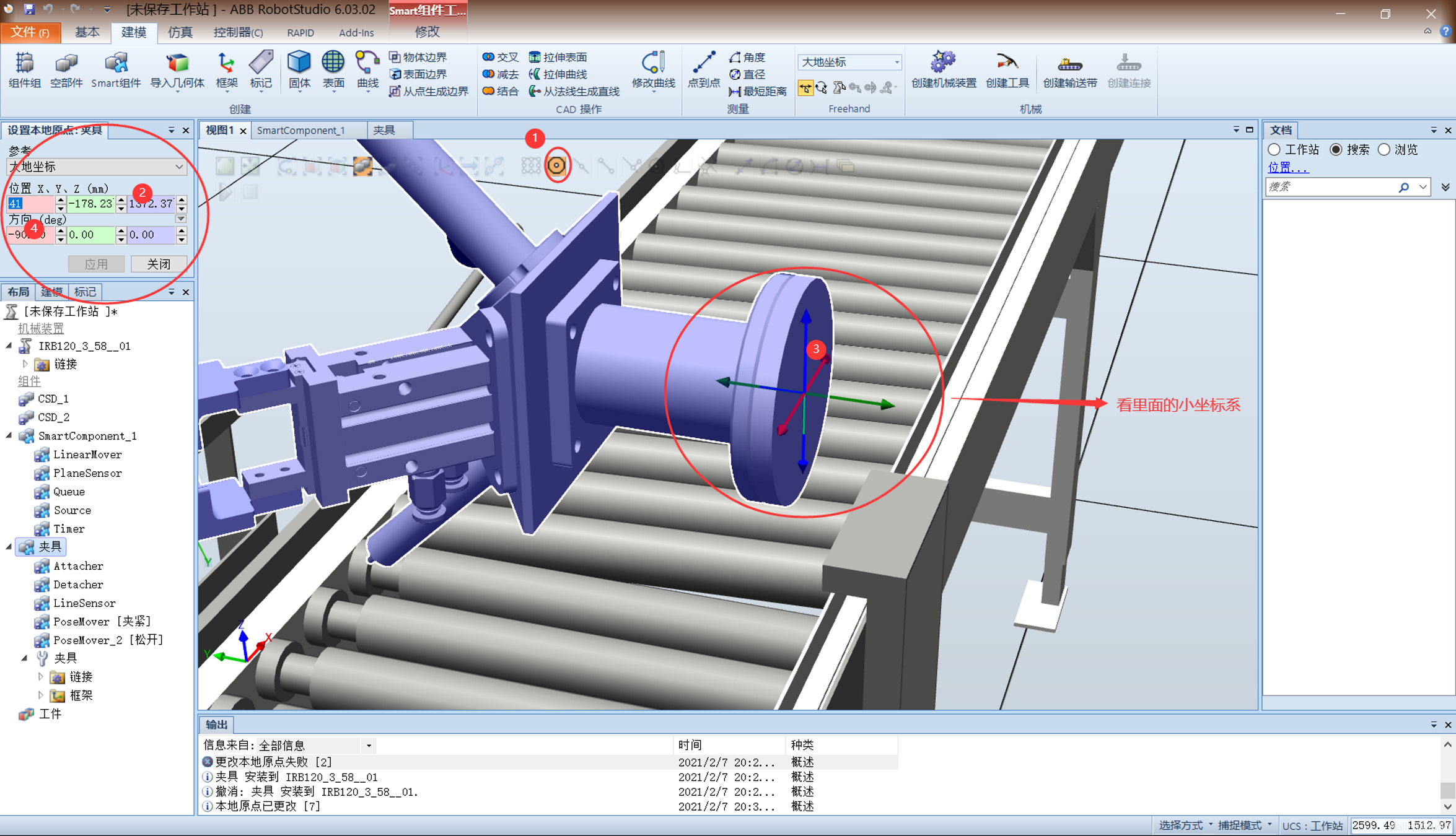Open the 信息来自 全部信息 filter dropdown
This screenshot has width=1456, height=836.
(369, 746)
